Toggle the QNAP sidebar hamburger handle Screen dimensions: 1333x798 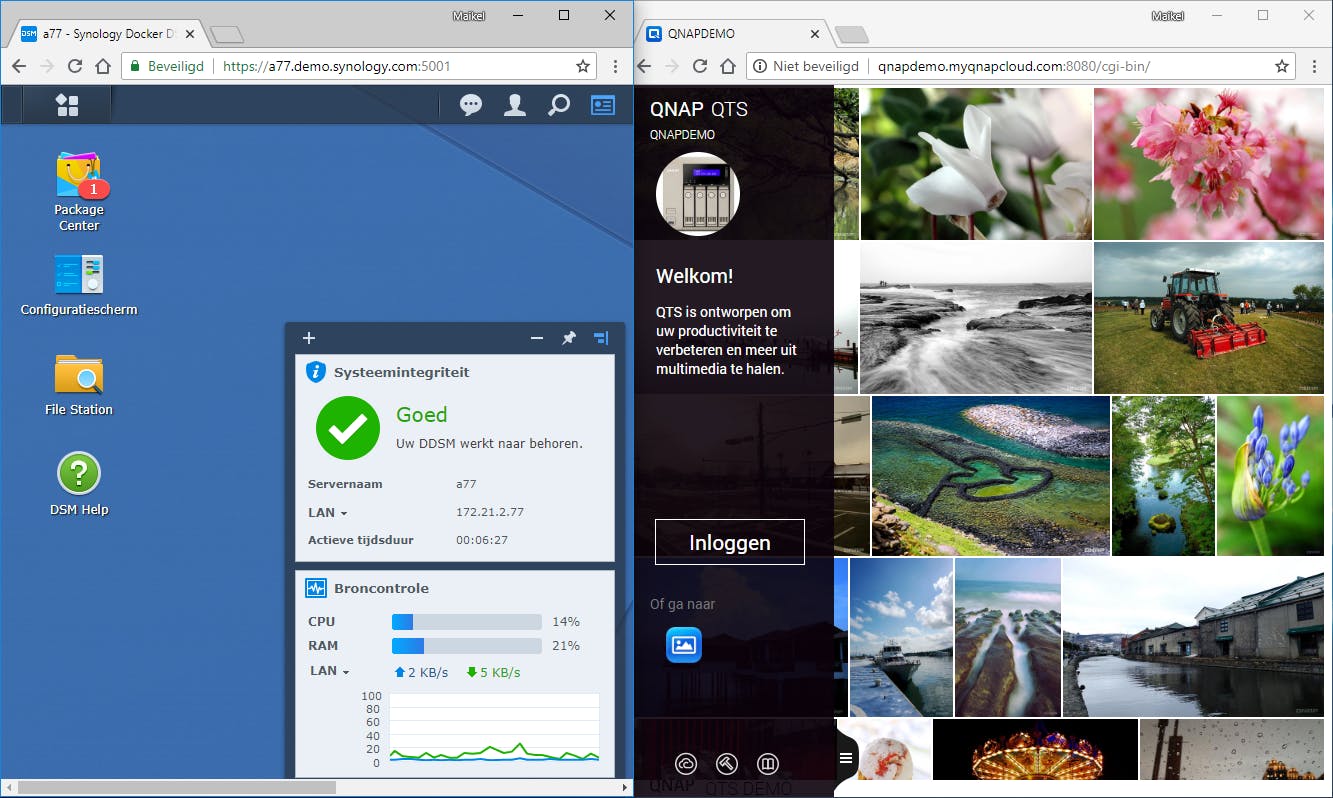[x=846, y=758]
